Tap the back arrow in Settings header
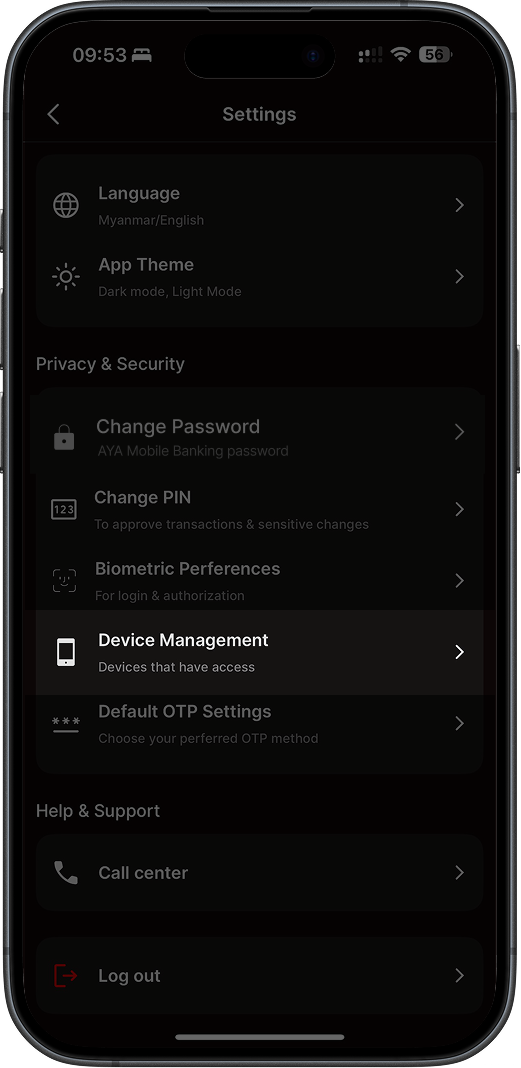Viewport: 521px width, 1068px height. pyautogui.click(x=54, y=114)
